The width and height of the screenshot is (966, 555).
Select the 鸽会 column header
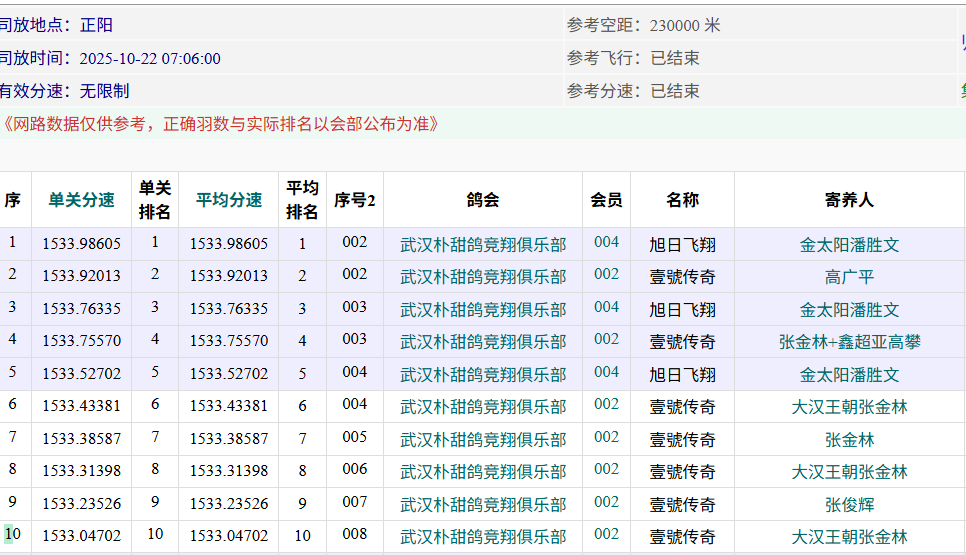(x=483, y=200)
